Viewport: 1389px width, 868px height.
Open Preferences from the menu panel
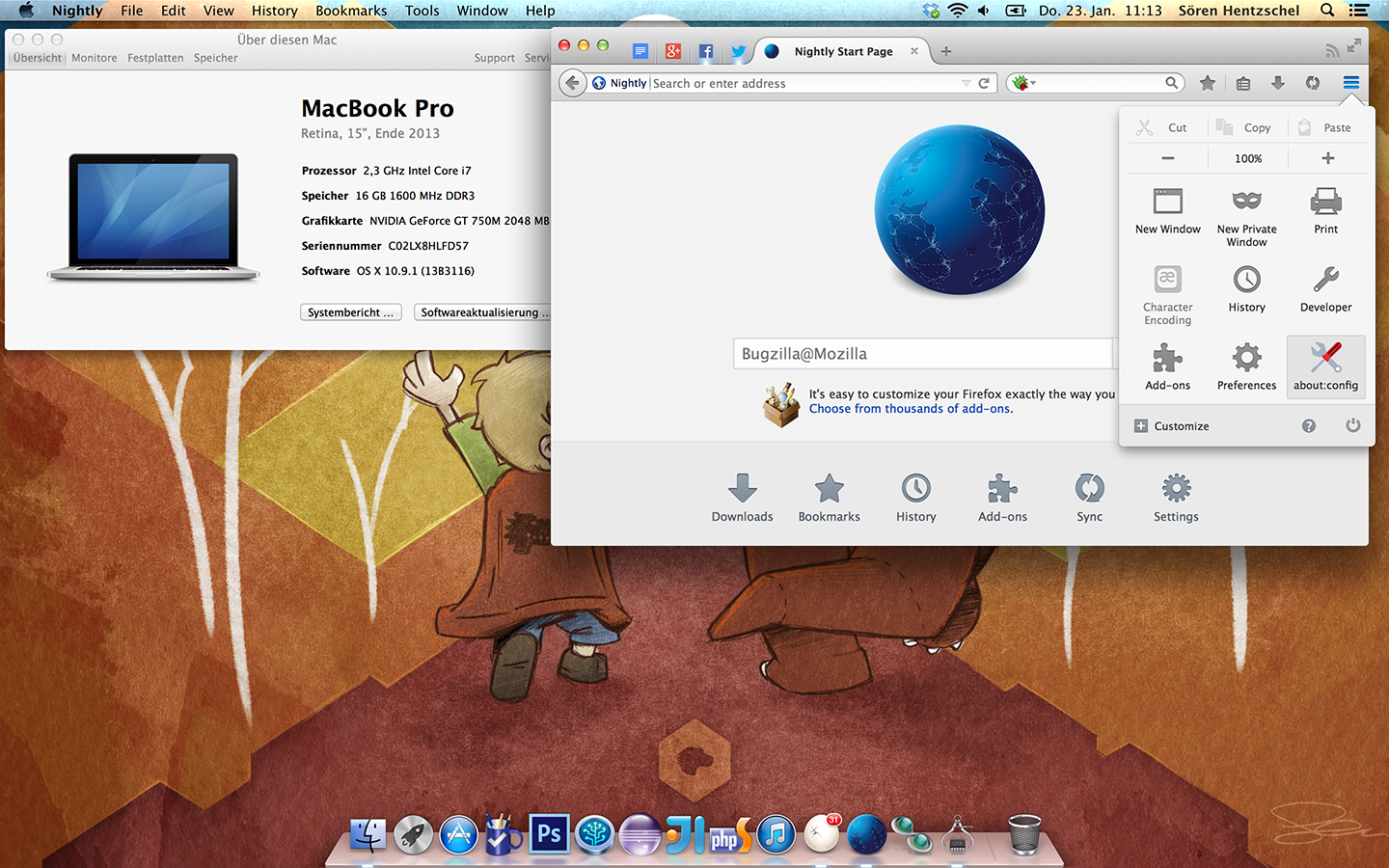(1246, 367)
